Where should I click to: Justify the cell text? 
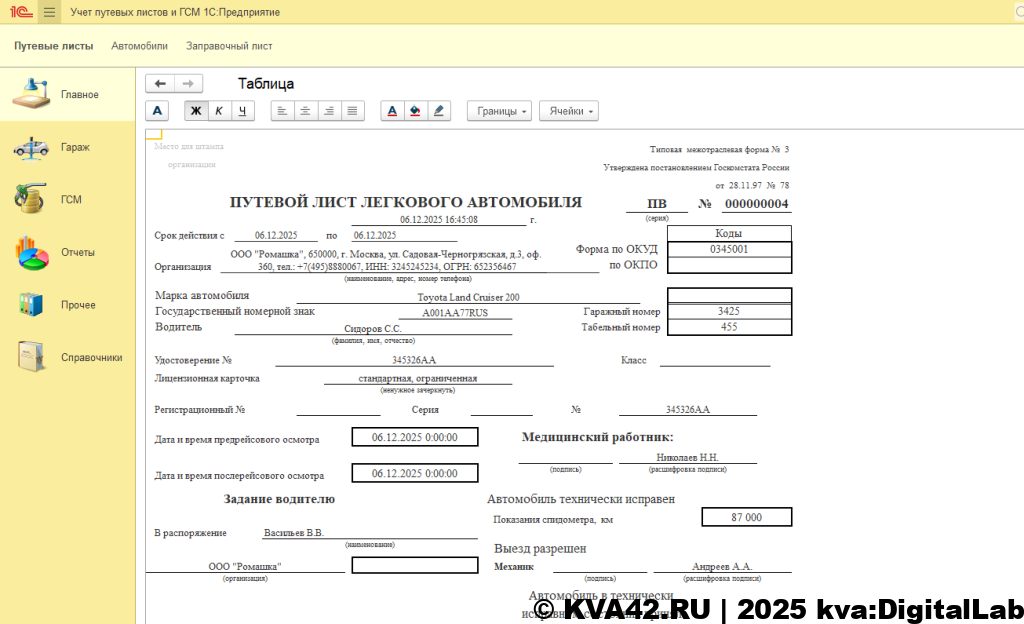(x=352, y=111)
